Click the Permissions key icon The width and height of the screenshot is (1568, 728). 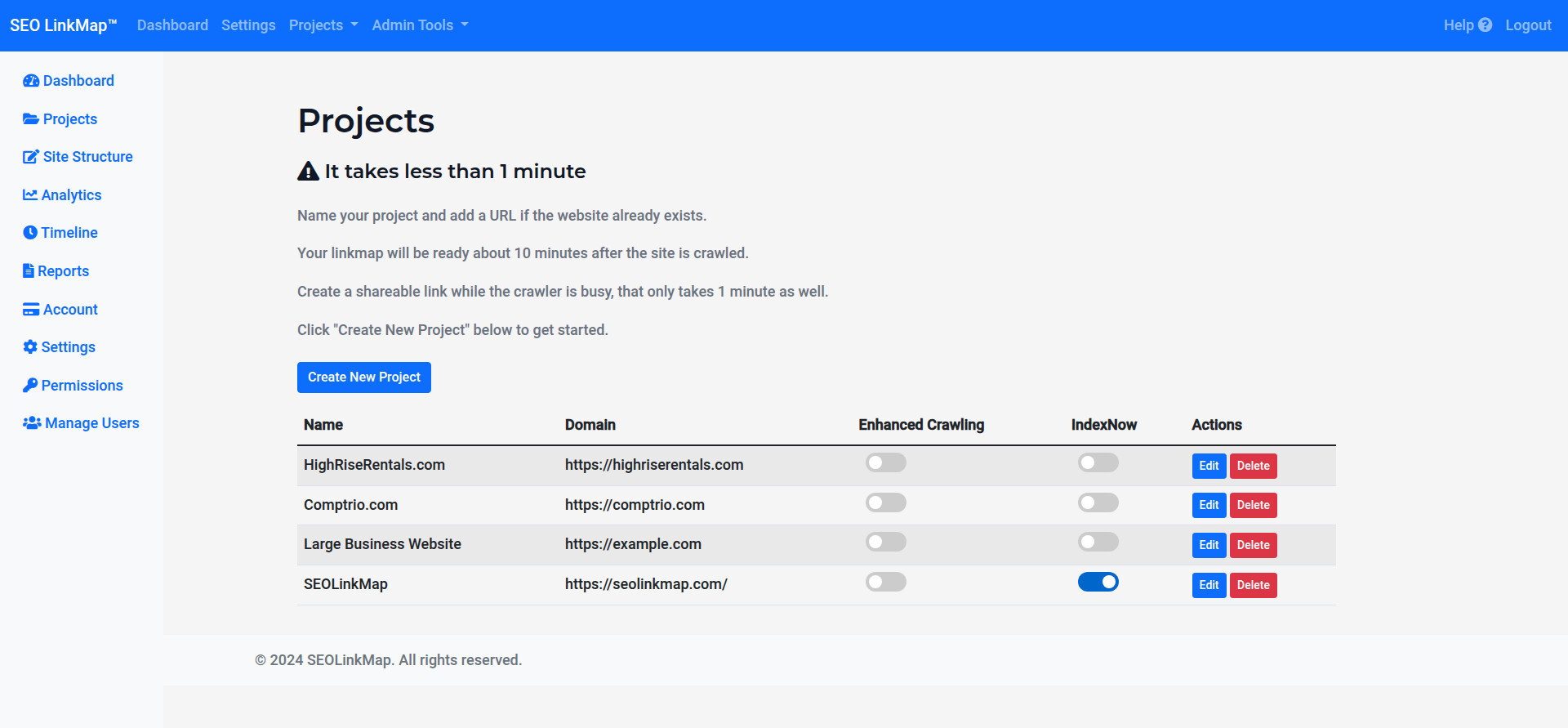(30, 385)
